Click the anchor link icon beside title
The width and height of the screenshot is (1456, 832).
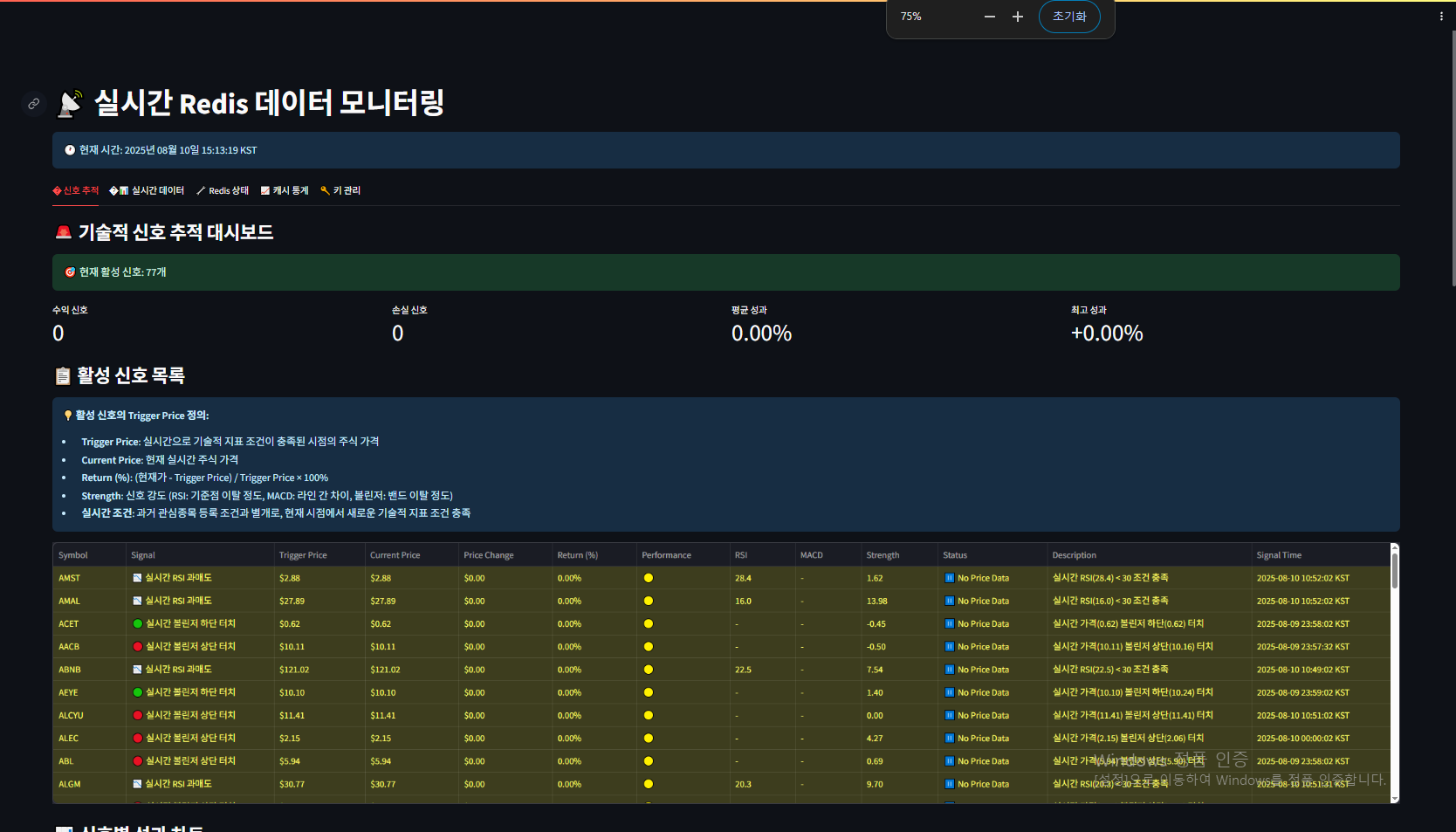coord(33,104)
